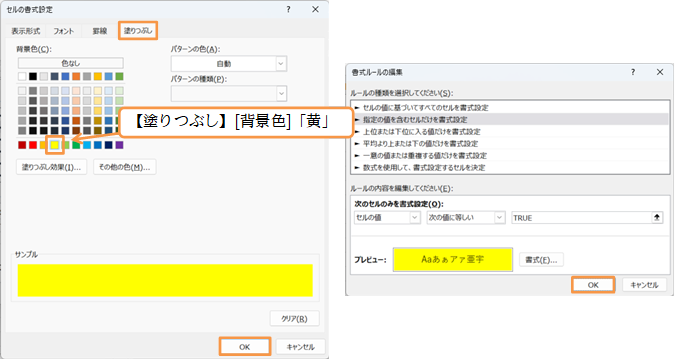
Task: Pick the purple swatch in standard colors row
Action: point(120,145)
